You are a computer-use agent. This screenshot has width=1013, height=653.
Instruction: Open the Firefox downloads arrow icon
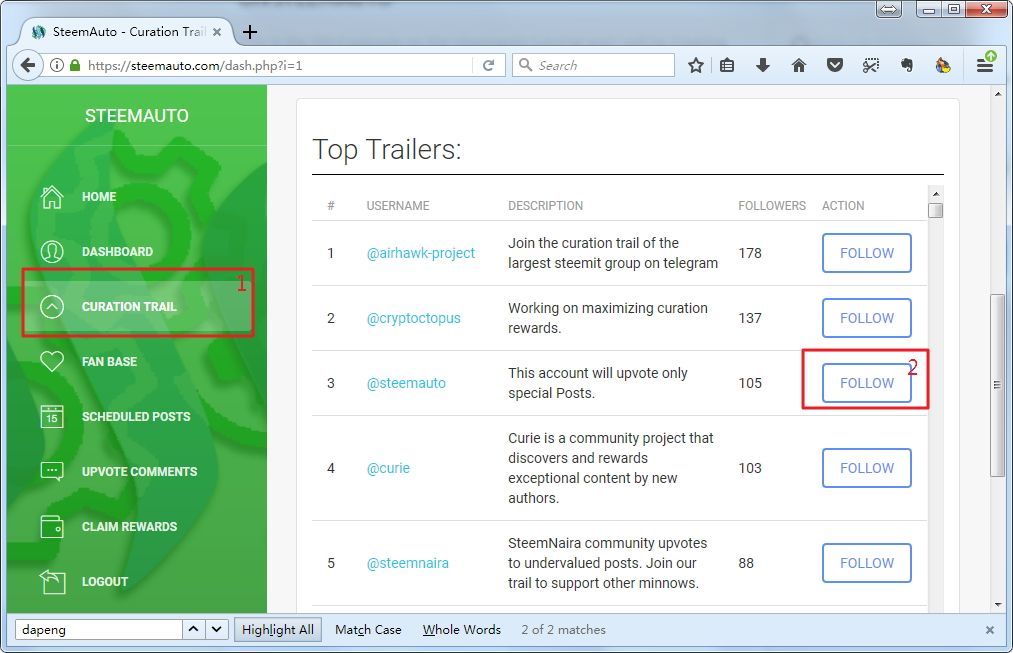763,65
